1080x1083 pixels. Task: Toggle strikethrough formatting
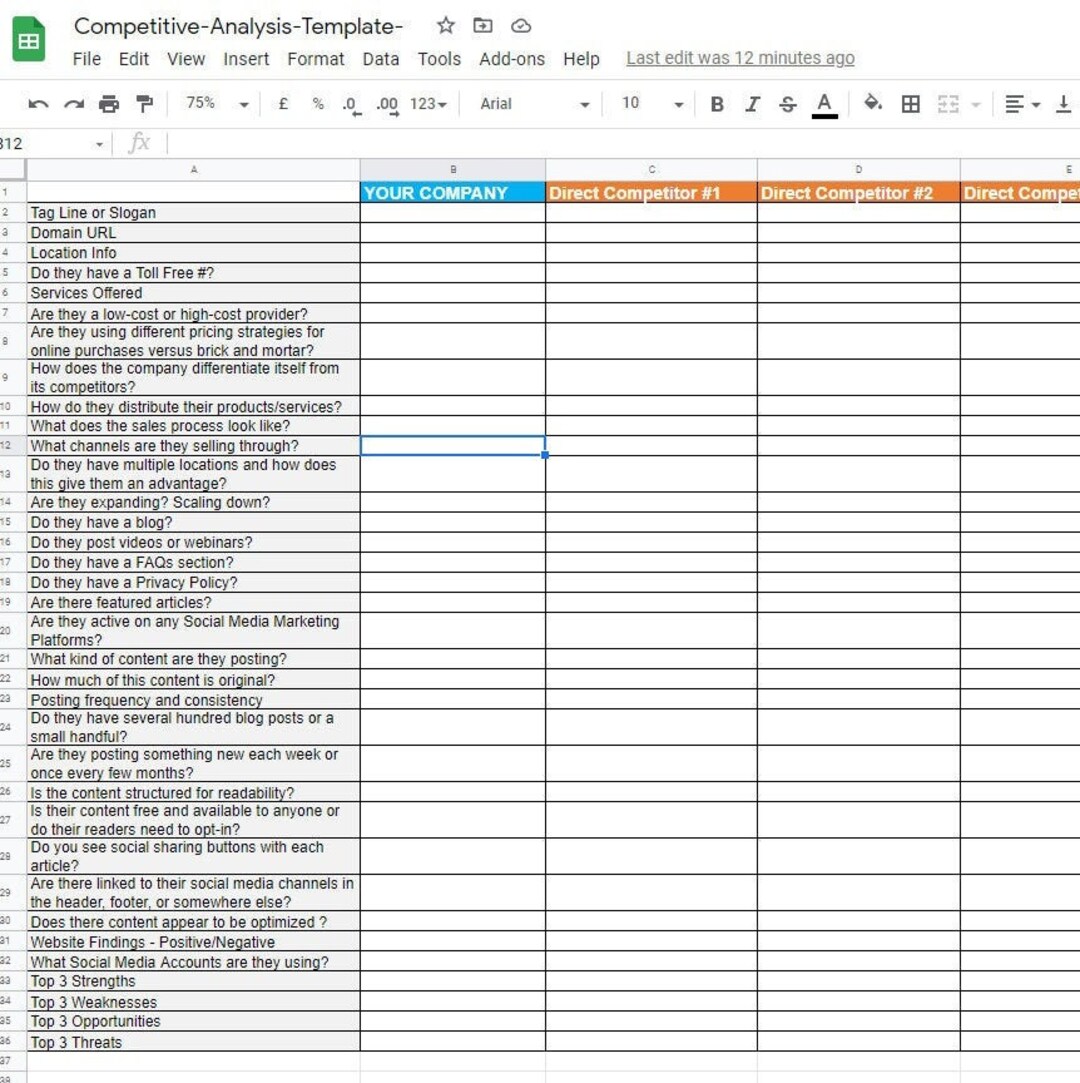click(x=788, y=103)
